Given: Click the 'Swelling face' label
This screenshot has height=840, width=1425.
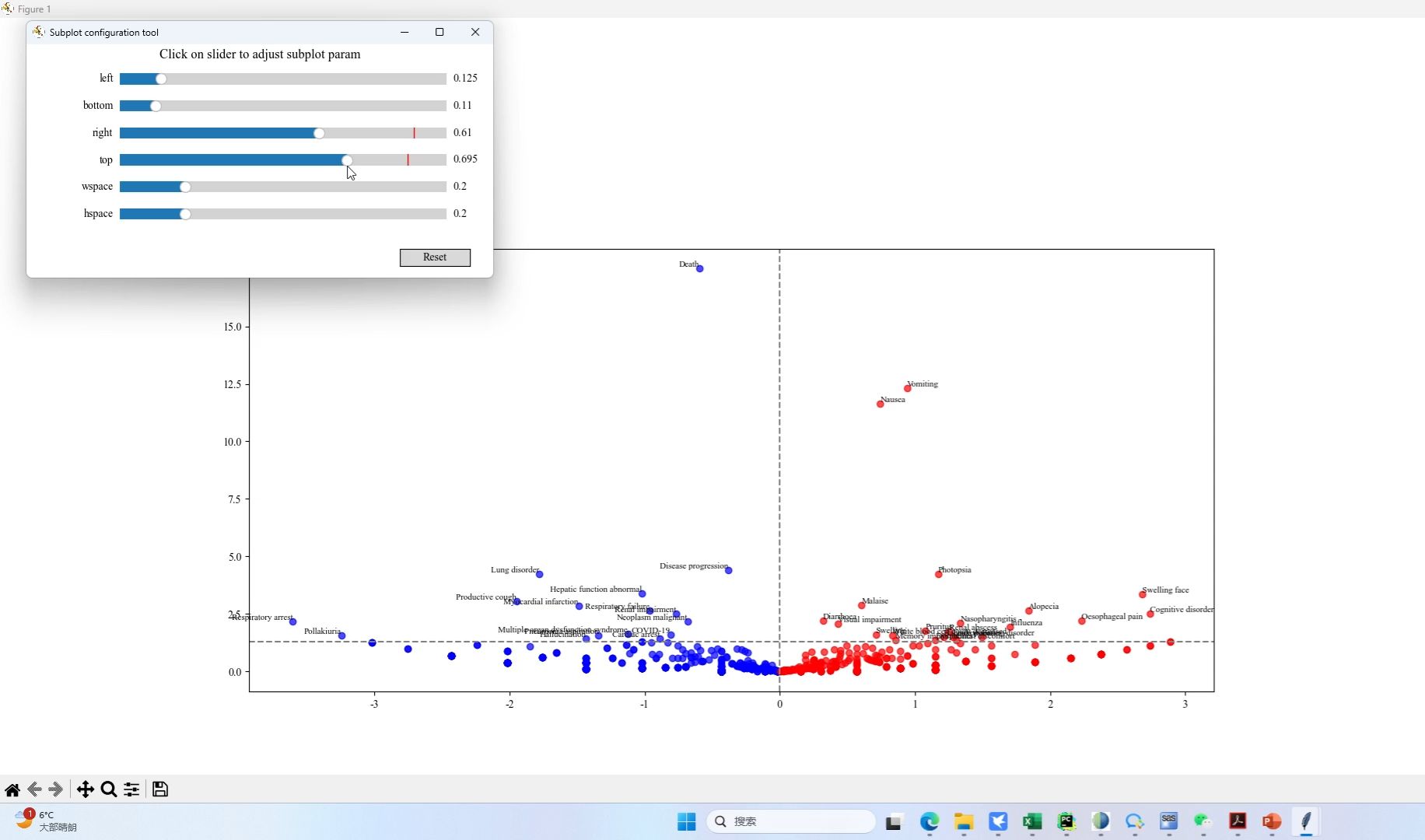Looking at the screenshot, I should point(1165,590).
